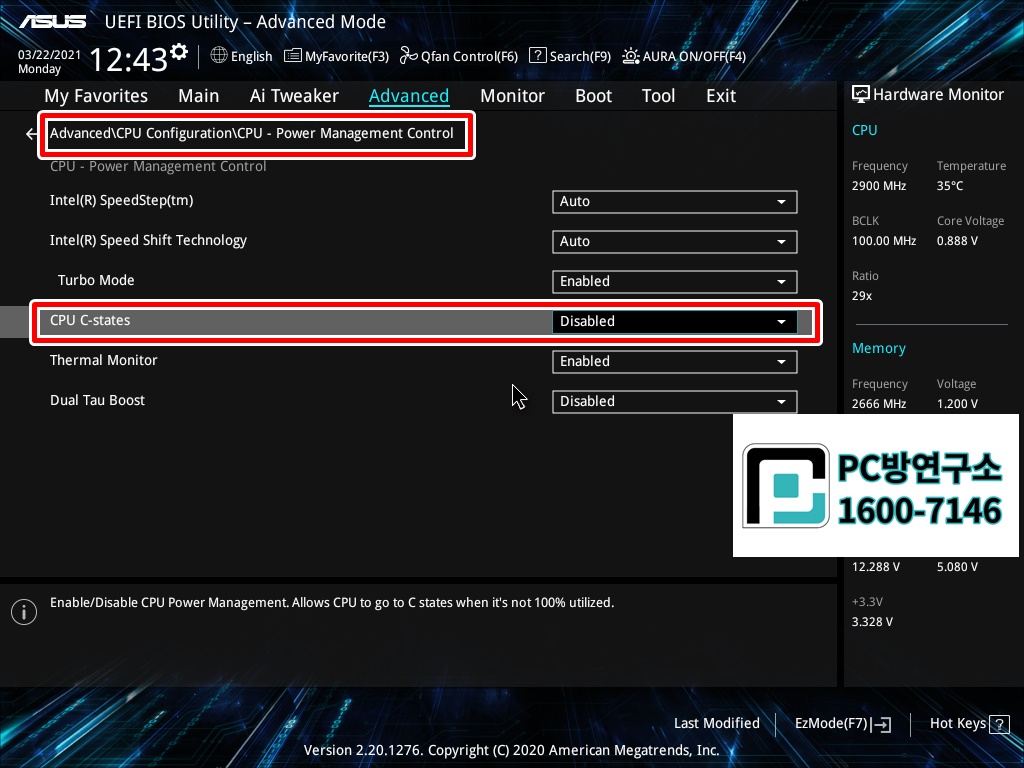
Task: Switch to Main tab
Action: click(x=199, y=96)
